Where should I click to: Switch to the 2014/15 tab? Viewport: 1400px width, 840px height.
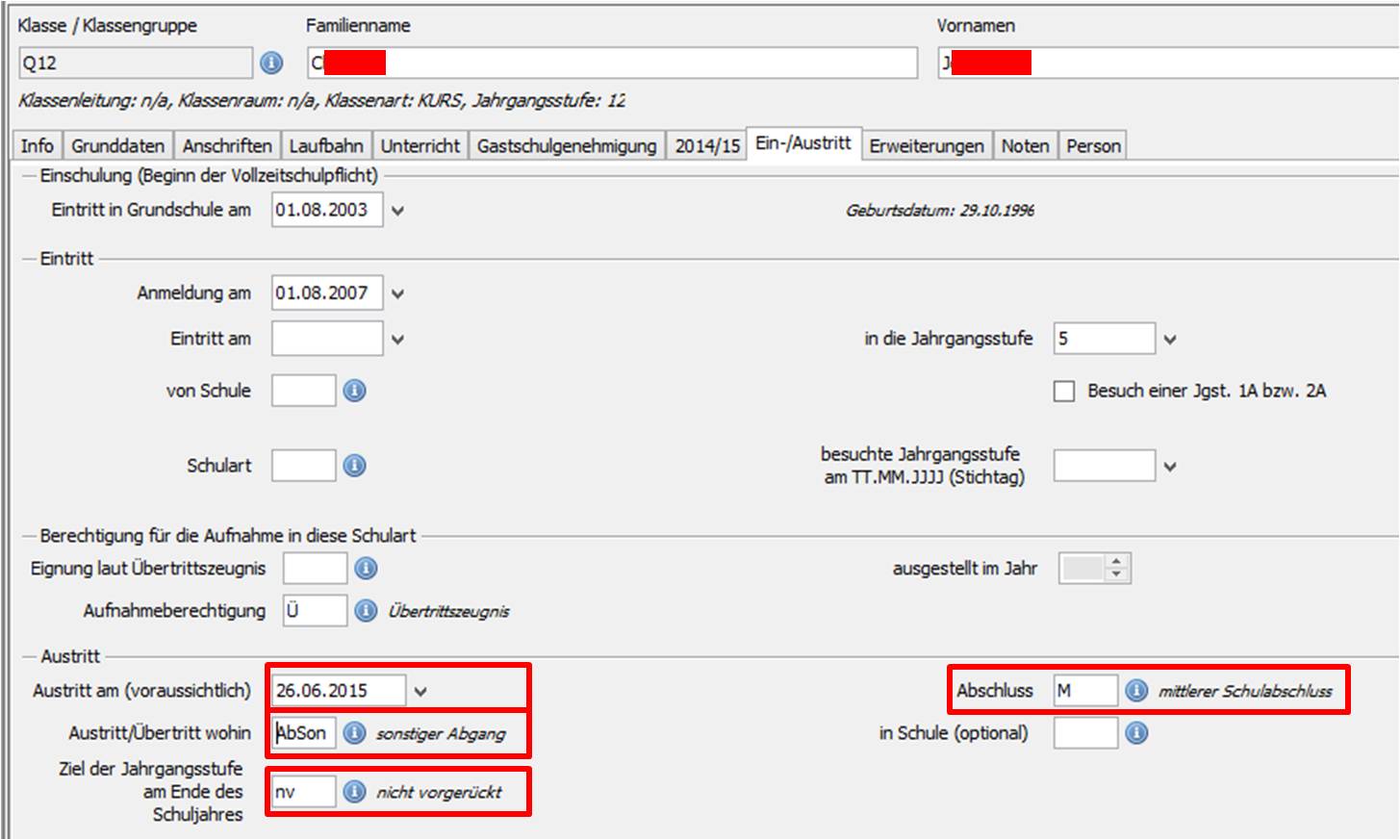point(707,145)
